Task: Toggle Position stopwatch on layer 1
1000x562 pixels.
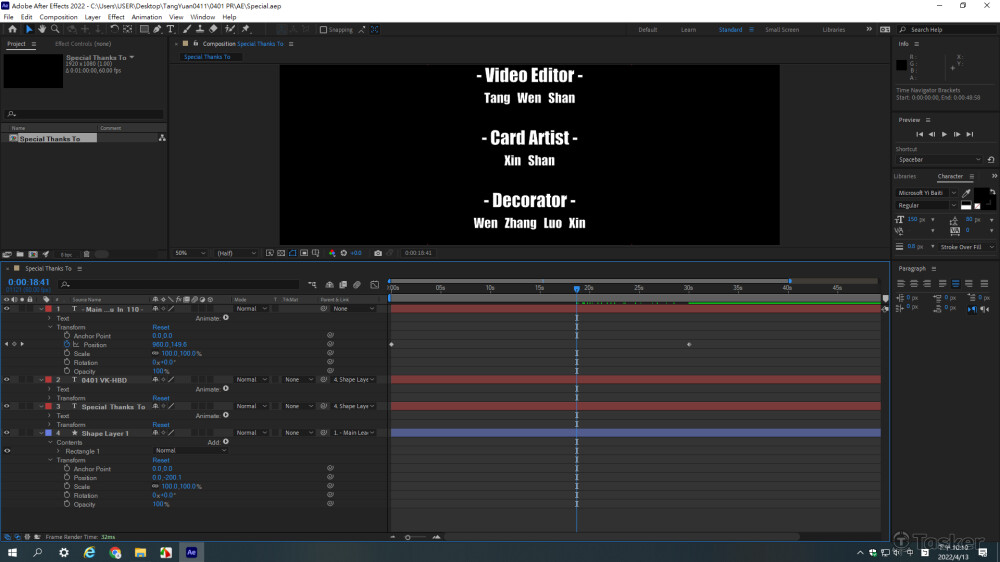Action: (x=67, y=345)
